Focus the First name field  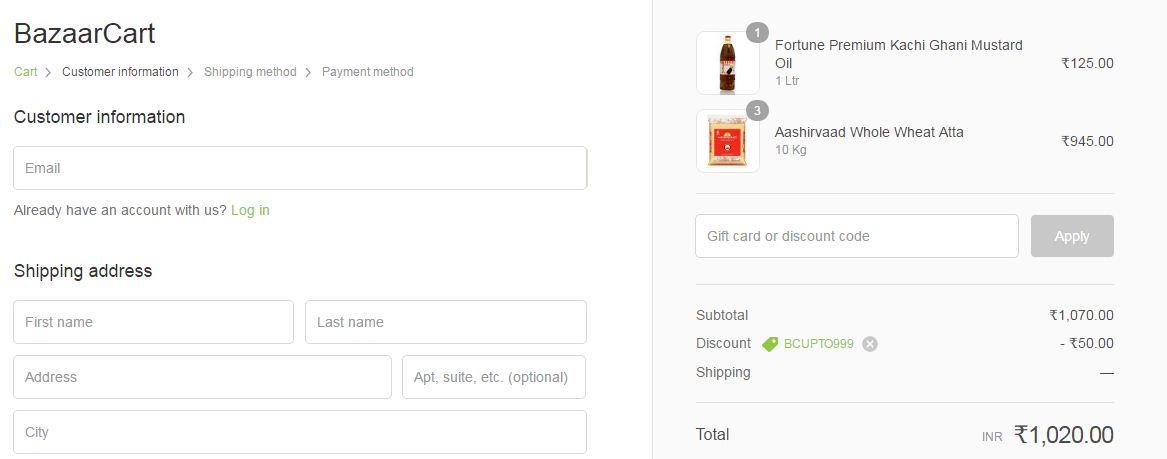(153, 322)
